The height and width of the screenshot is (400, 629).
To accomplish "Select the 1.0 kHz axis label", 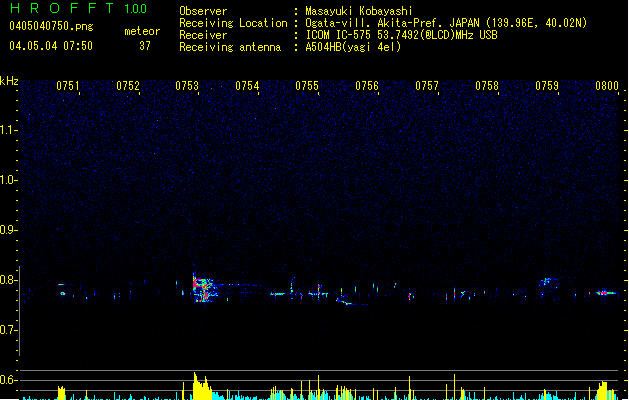I will tap(8, 180).
